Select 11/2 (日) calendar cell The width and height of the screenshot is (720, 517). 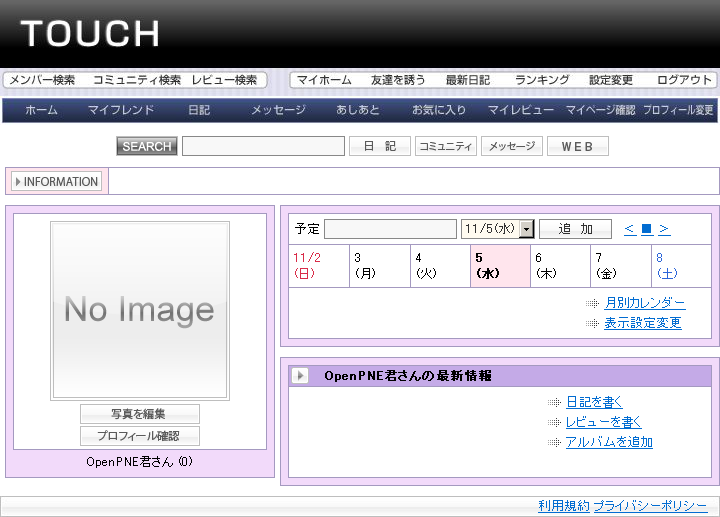(x=319, y=266)
